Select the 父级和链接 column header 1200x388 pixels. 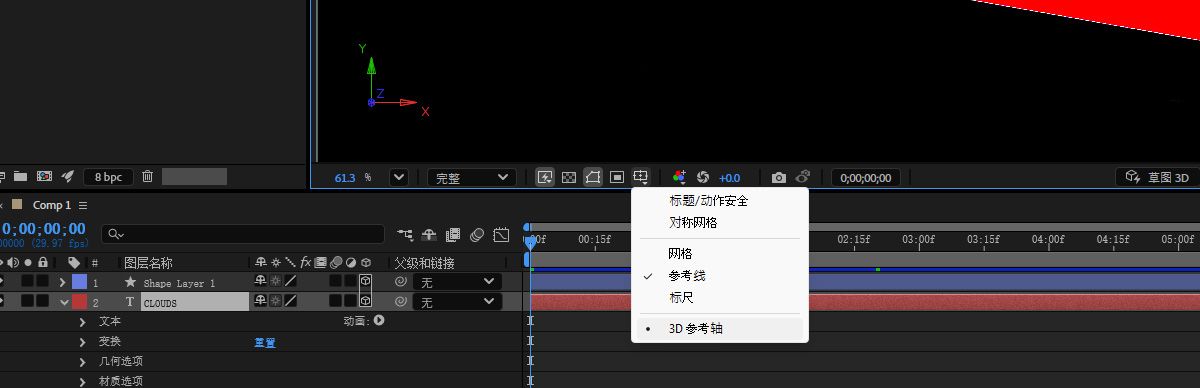[424, 263]
